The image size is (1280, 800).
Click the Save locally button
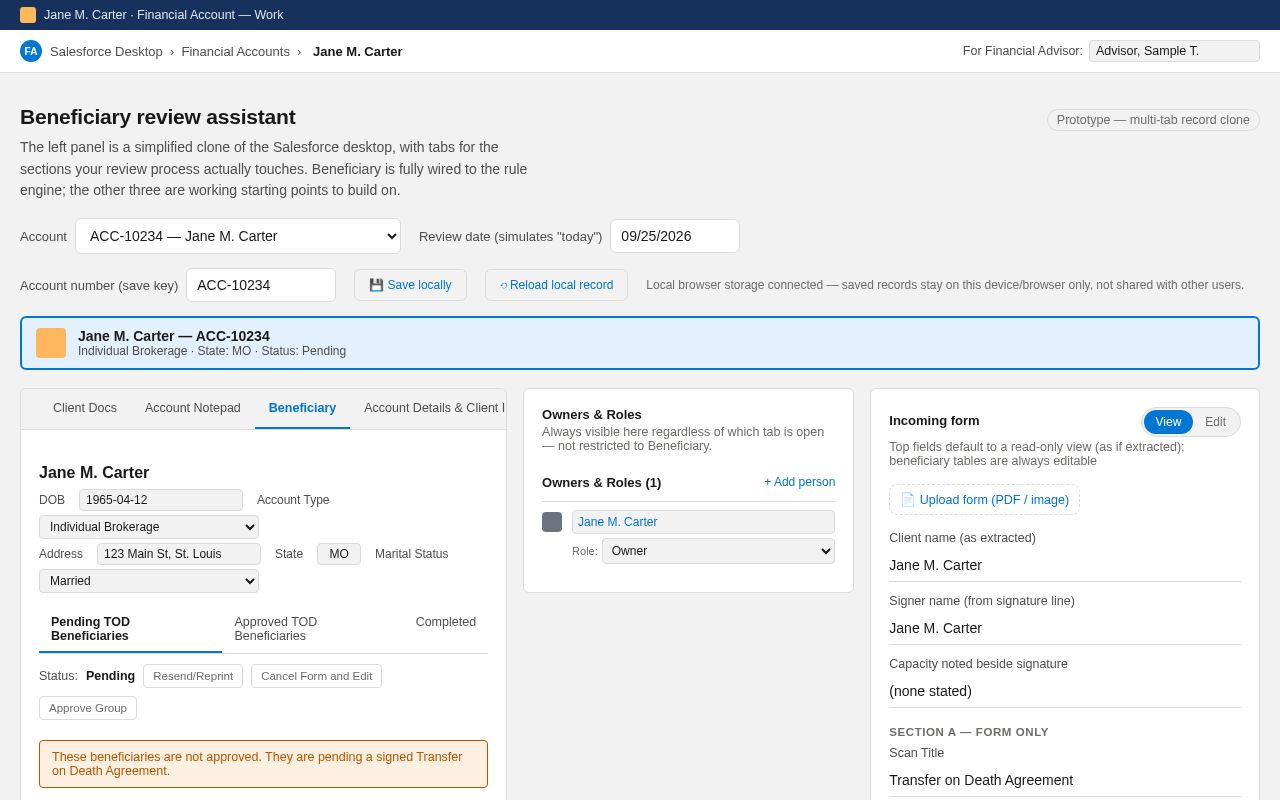410,285
